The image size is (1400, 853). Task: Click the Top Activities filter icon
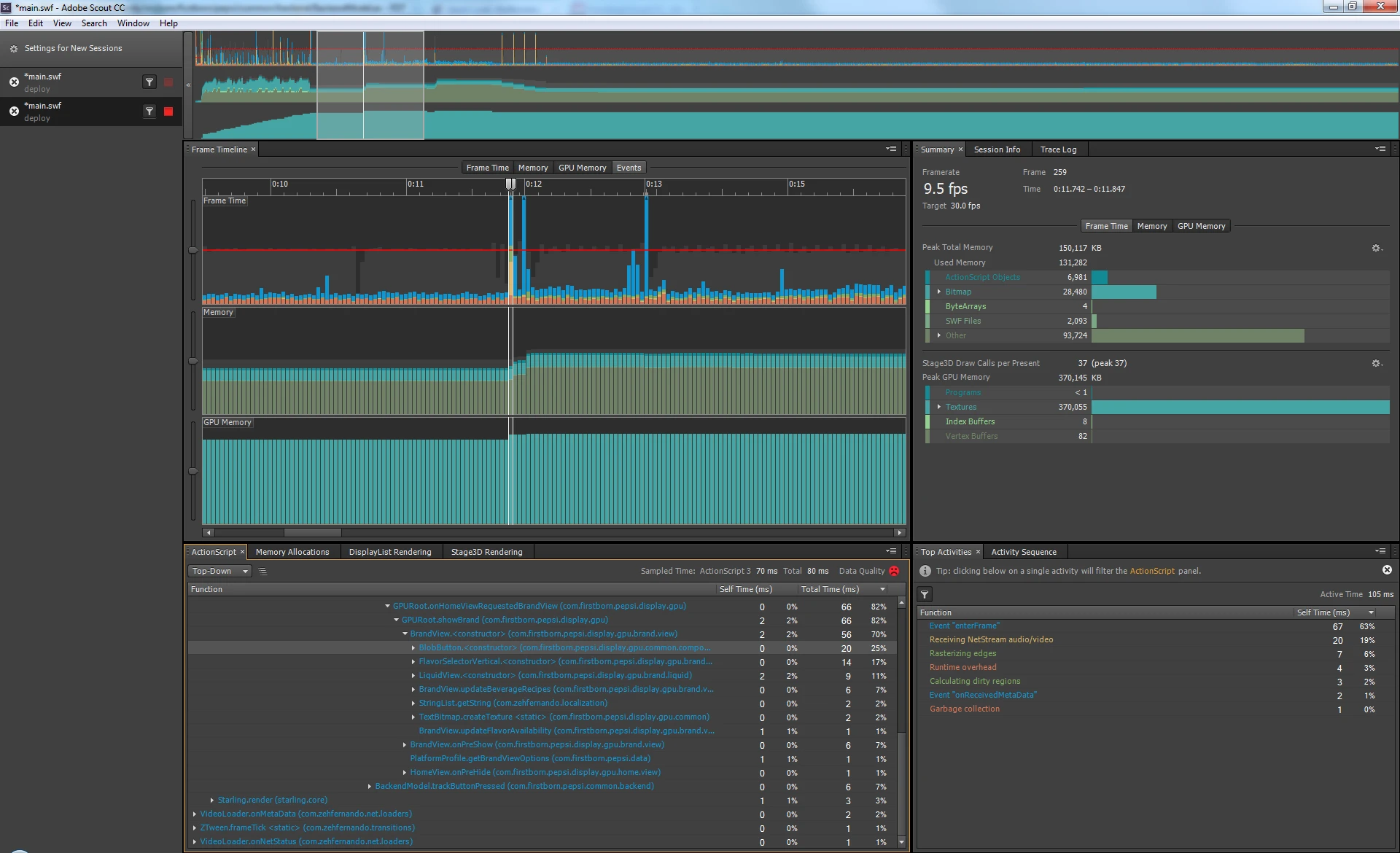[x=925, y=595]
